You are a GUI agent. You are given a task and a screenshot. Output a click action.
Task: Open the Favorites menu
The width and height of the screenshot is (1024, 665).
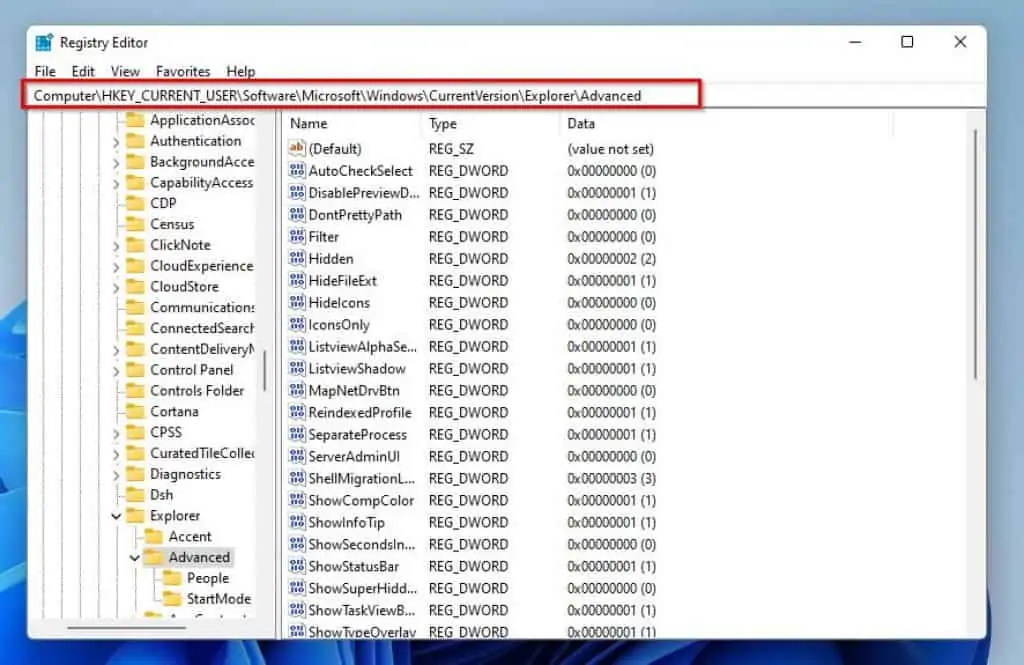point(183,71)
